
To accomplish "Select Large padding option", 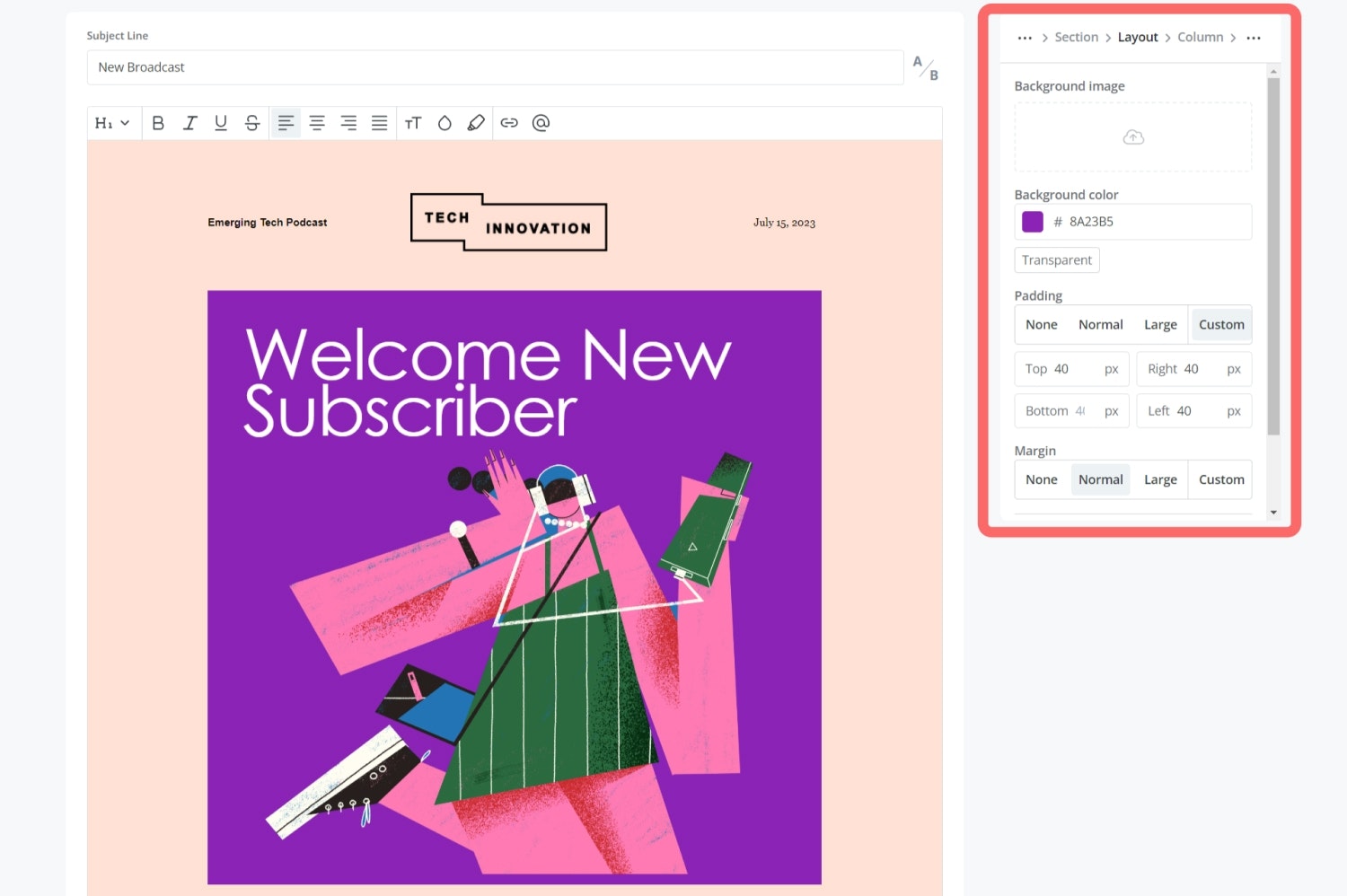I will coord(1160,325).
